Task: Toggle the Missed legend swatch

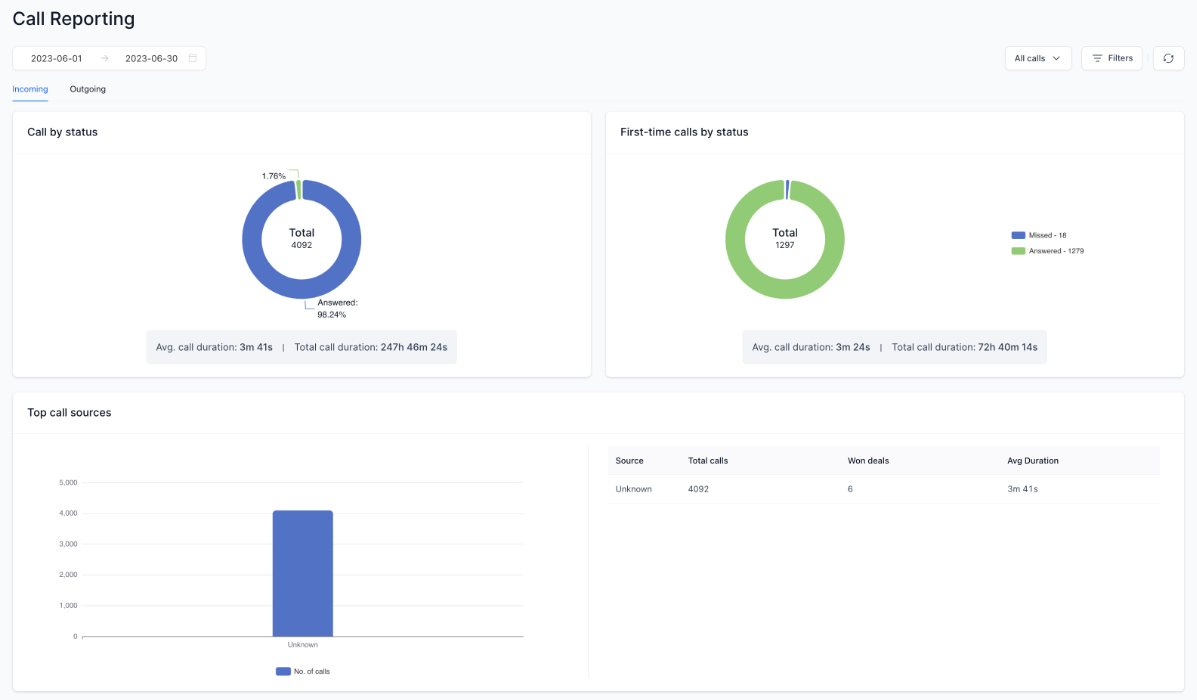Action: [x=1018, y=235]
